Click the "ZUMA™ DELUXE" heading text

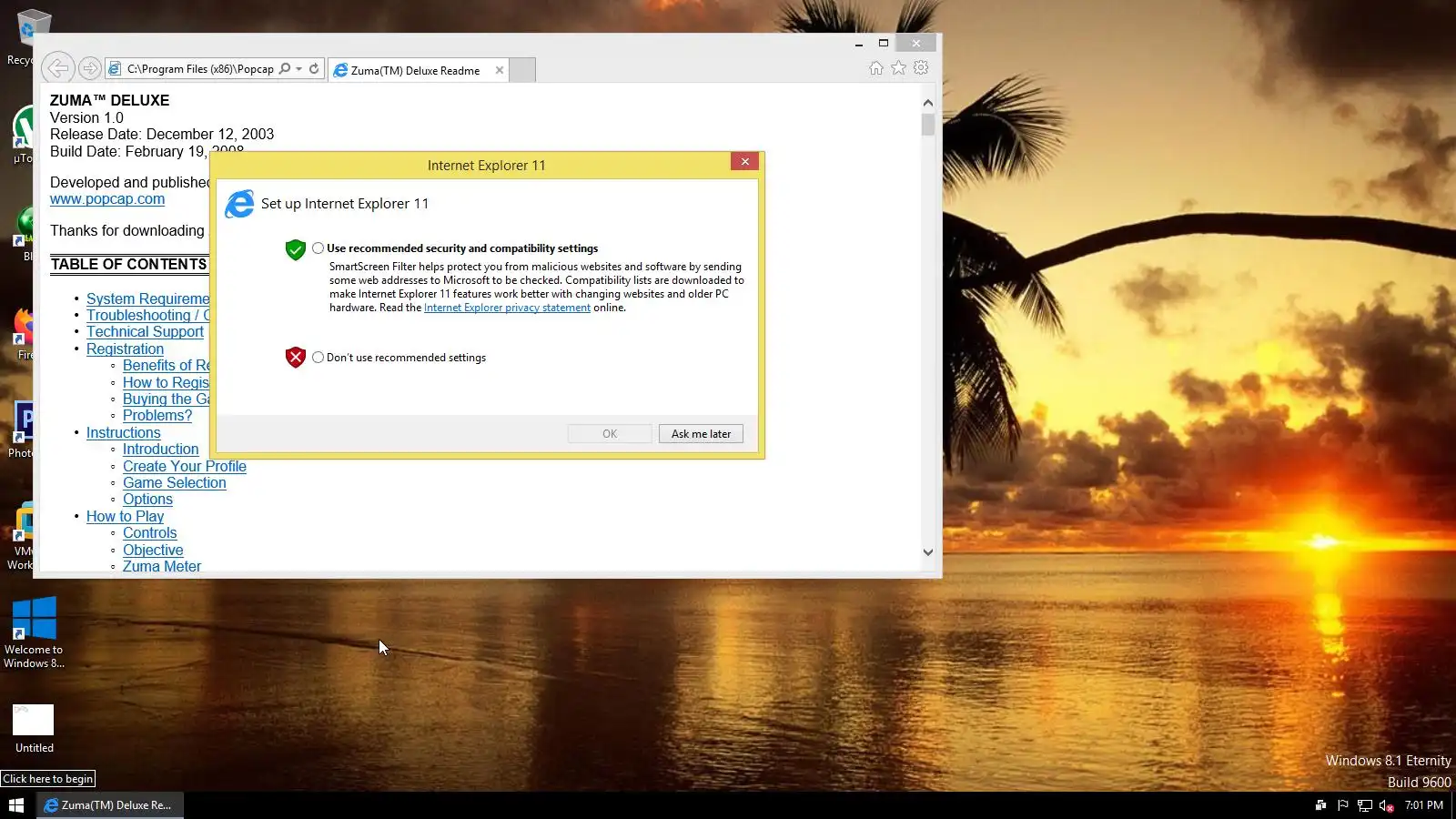point(109,101)
